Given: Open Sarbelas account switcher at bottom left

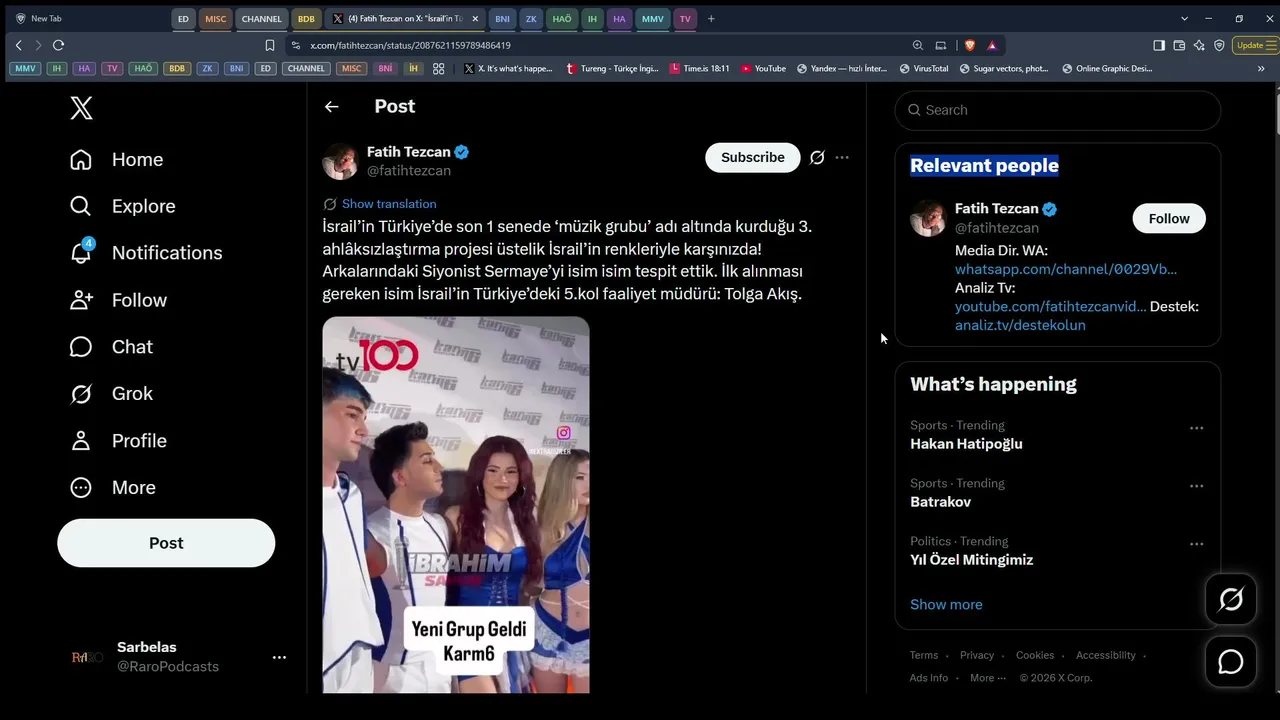Looking at the screenshot, I should point(180,657).
